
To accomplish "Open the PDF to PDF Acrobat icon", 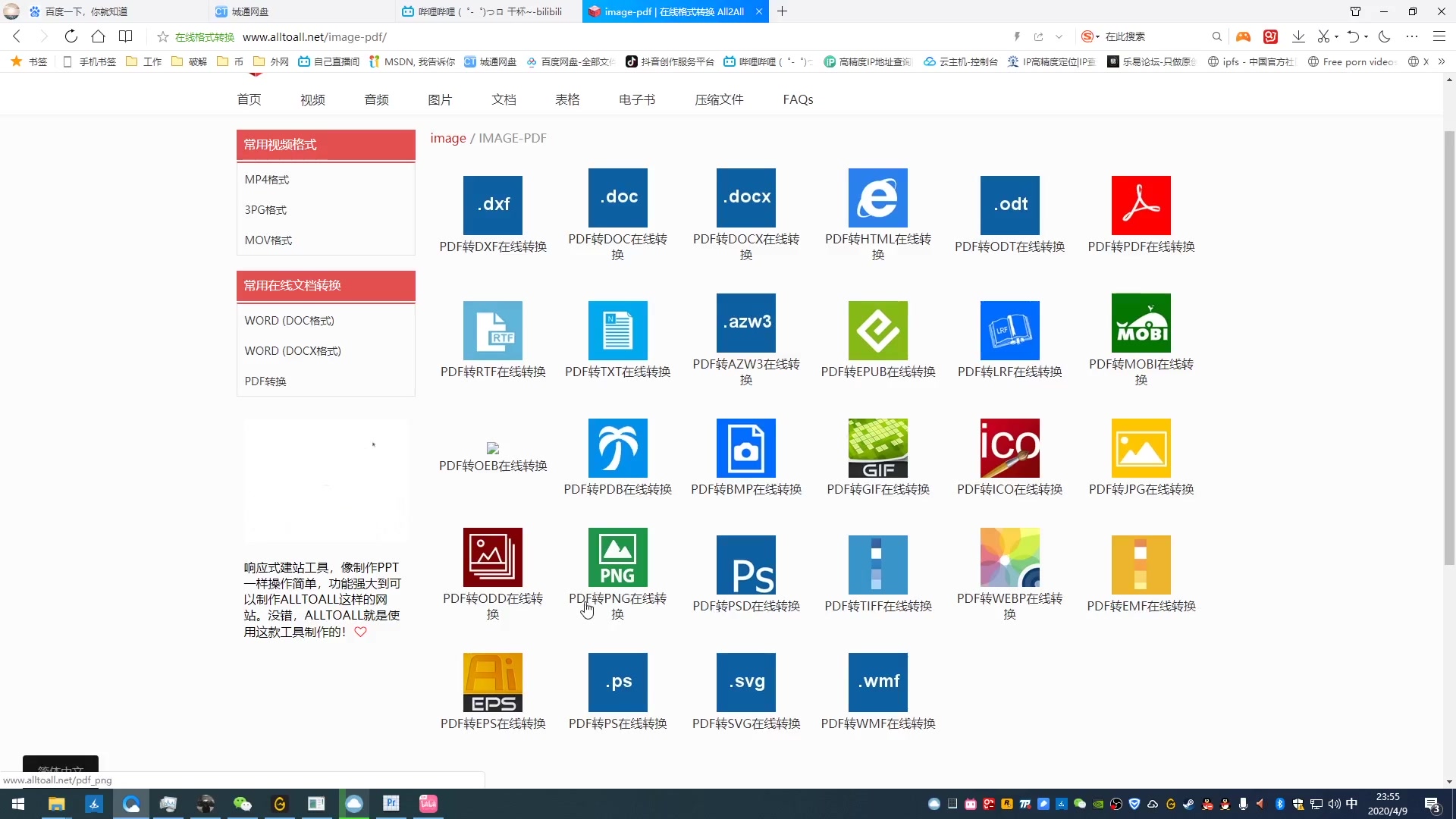I will 1141,205.
